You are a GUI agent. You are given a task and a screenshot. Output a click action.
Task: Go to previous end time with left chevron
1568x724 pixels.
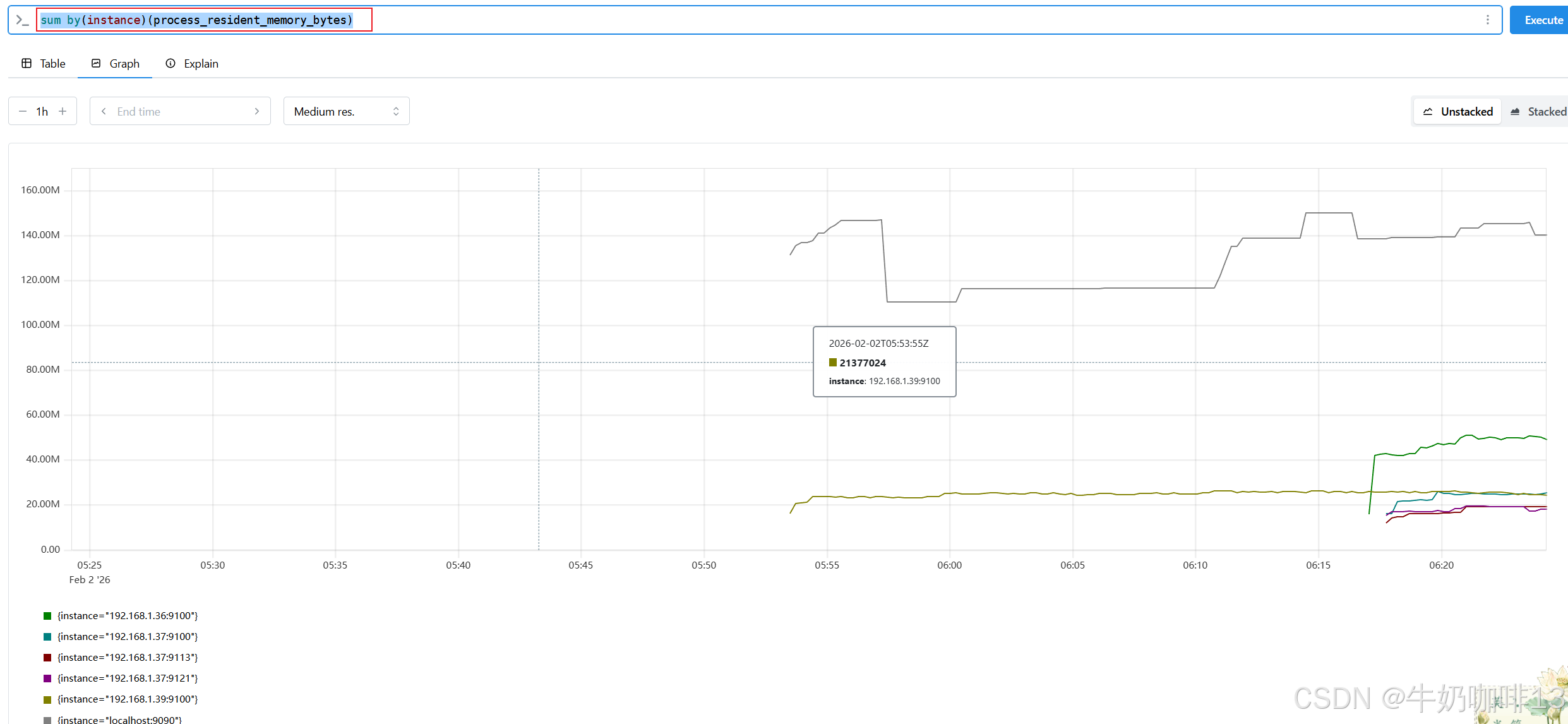point(104,111)
